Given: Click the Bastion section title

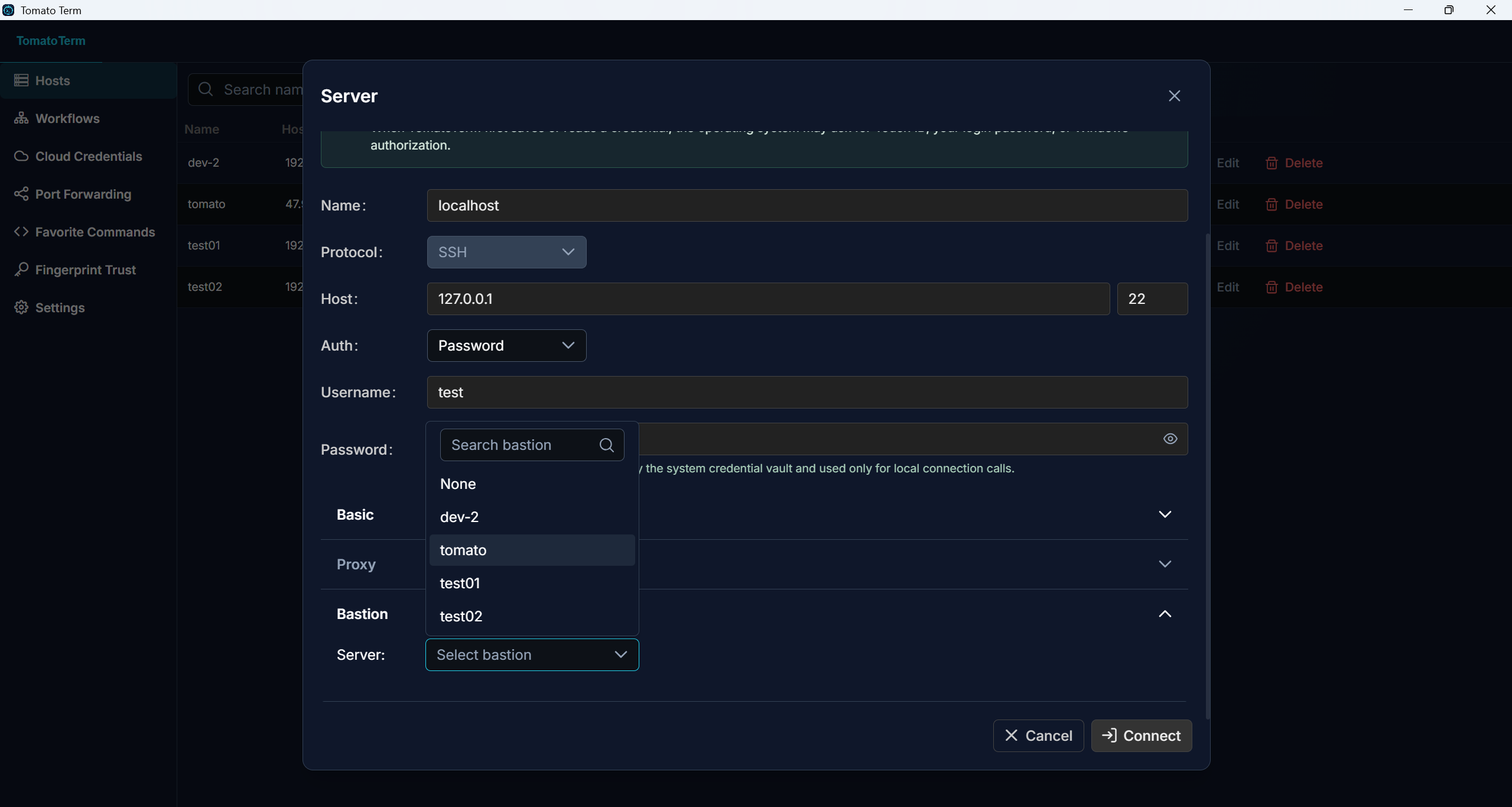Looking at the screenshot, I should click(362, 614).
